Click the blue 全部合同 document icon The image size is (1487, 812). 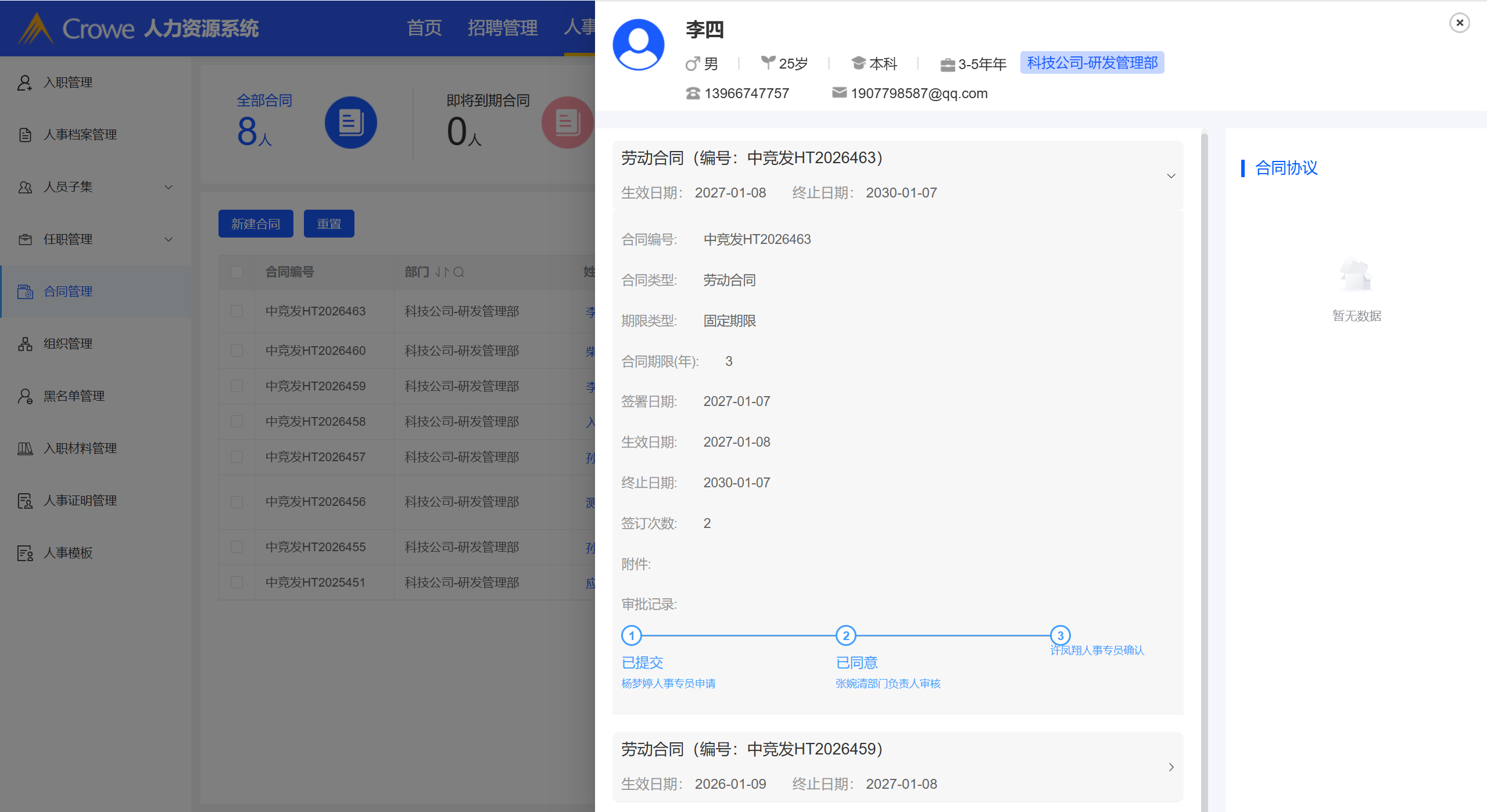point(350,123)
